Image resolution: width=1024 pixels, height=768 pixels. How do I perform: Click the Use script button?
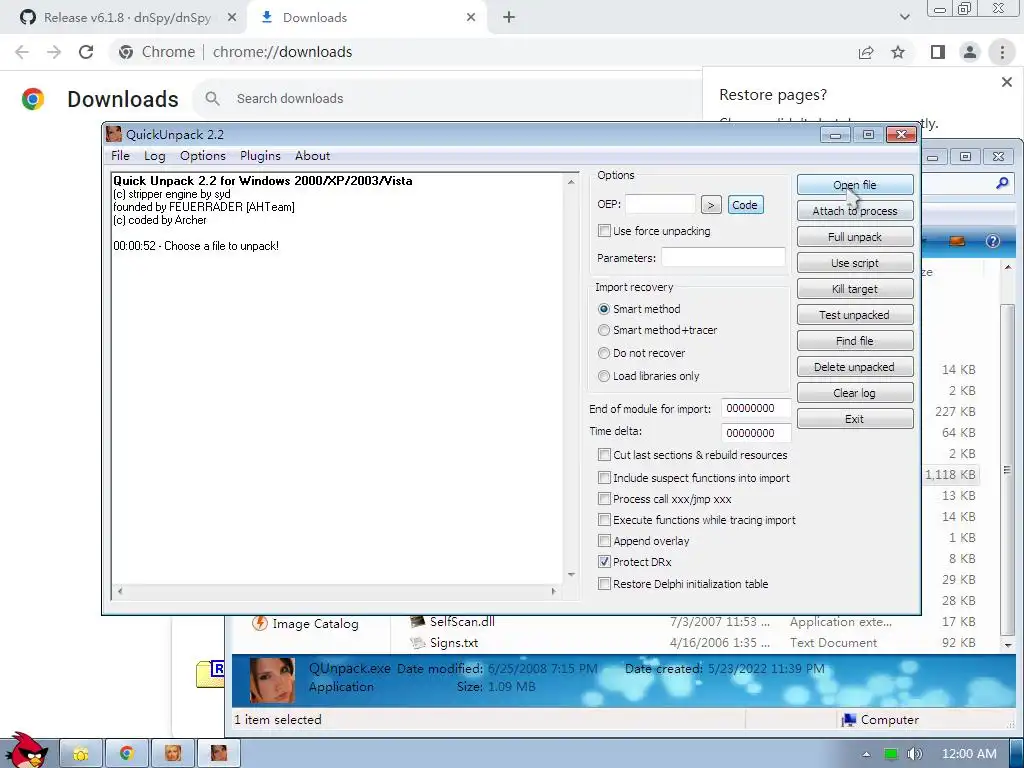(855, 263)
